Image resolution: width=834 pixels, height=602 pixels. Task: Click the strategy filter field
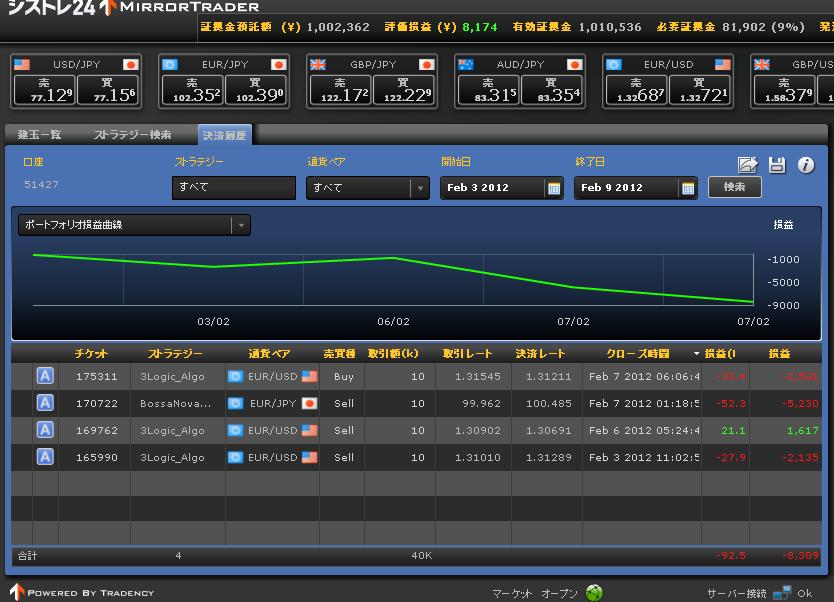pyautogui.click(x=233, y=188)
